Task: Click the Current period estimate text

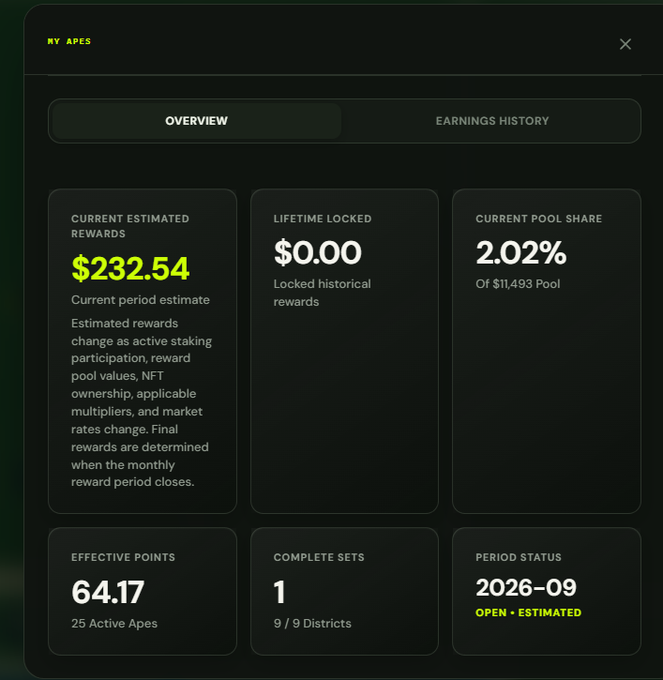Action: pyautogui.click(x=140, y=300)
